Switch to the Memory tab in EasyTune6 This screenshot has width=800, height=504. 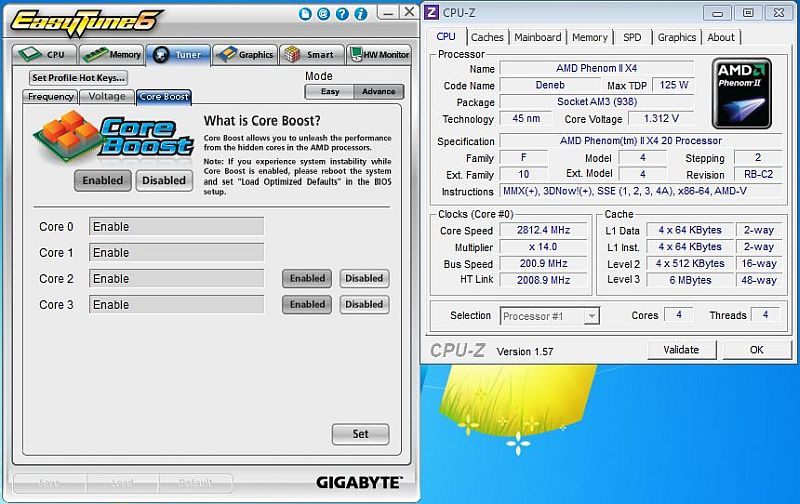[x=112, y=55]
